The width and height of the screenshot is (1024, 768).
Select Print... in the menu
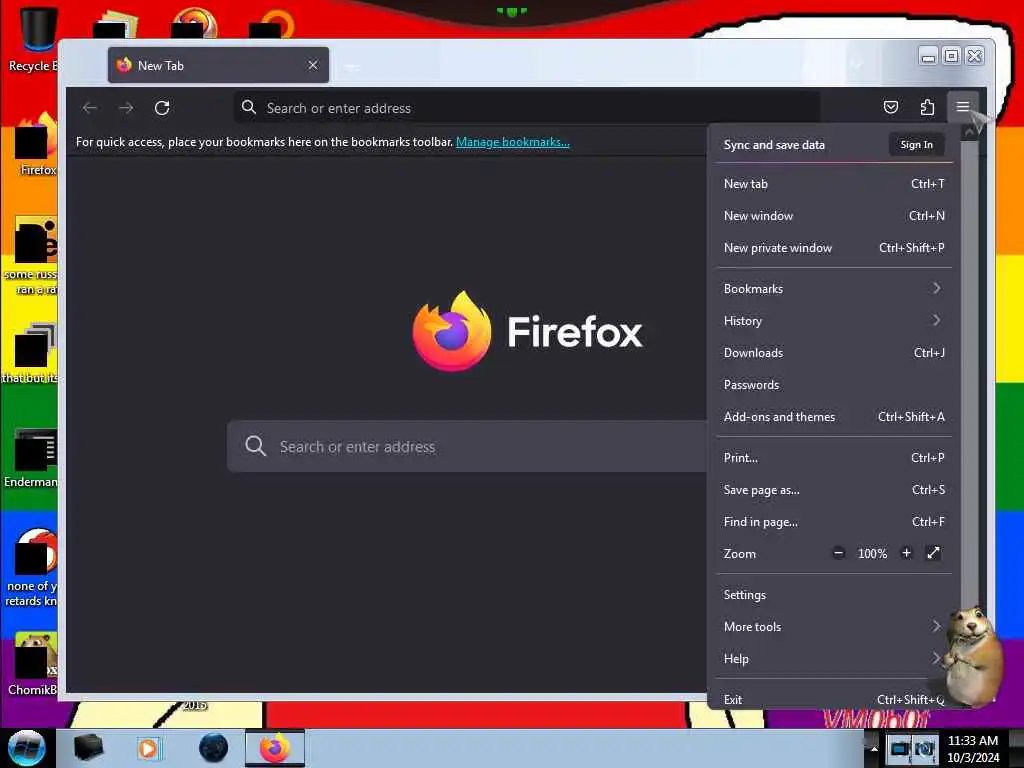coord(834,458)
